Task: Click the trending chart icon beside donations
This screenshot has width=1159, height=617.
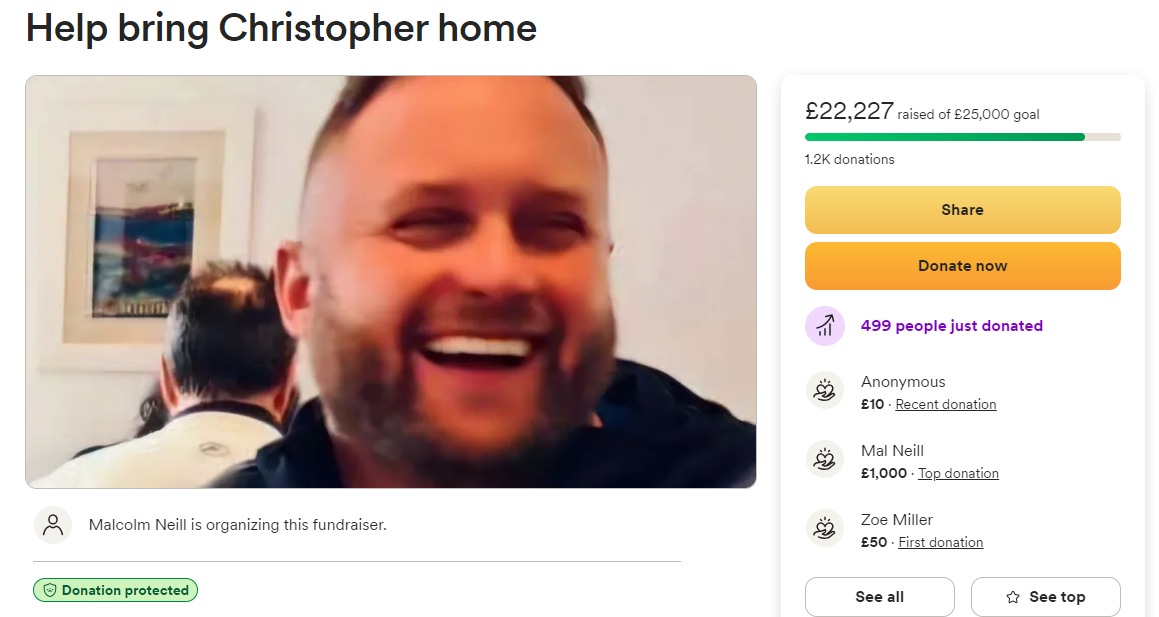Action: 825,326
